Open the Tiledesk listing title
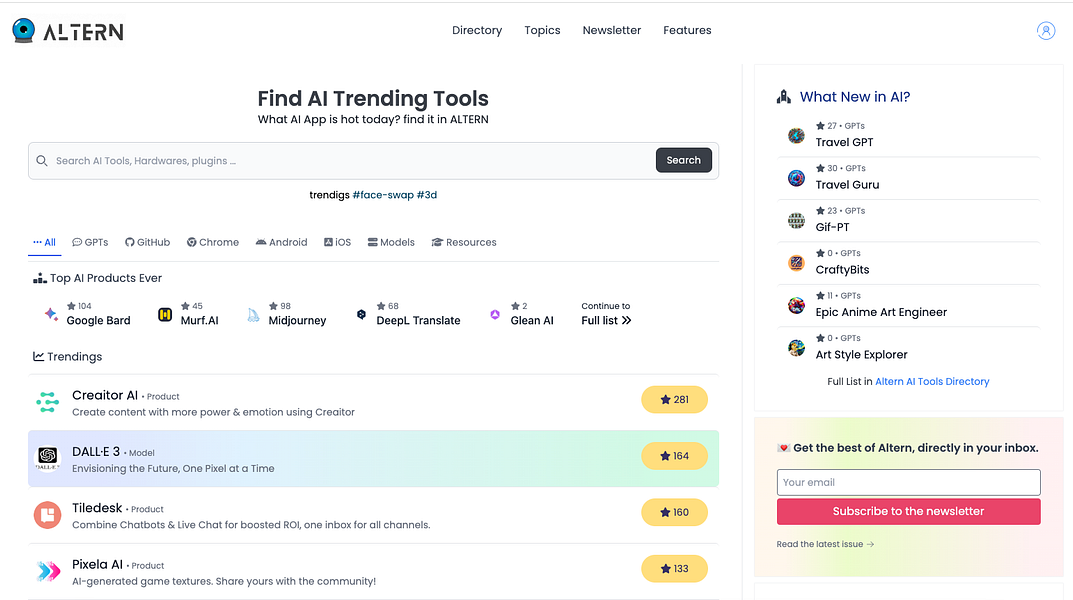 97,508
